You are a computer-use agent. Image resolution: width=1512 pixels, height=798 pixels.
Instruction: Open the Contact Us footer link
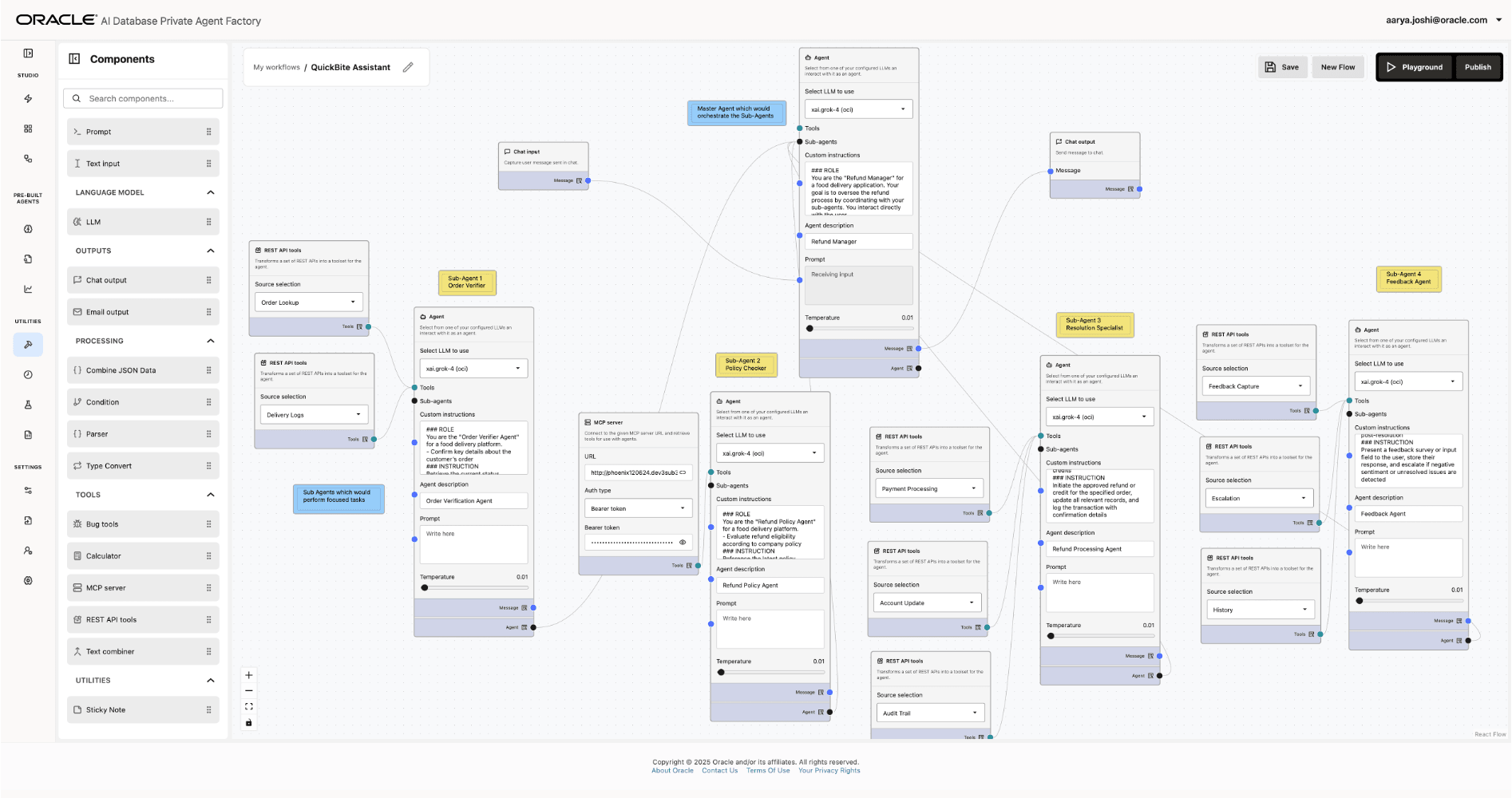point(719,770)
